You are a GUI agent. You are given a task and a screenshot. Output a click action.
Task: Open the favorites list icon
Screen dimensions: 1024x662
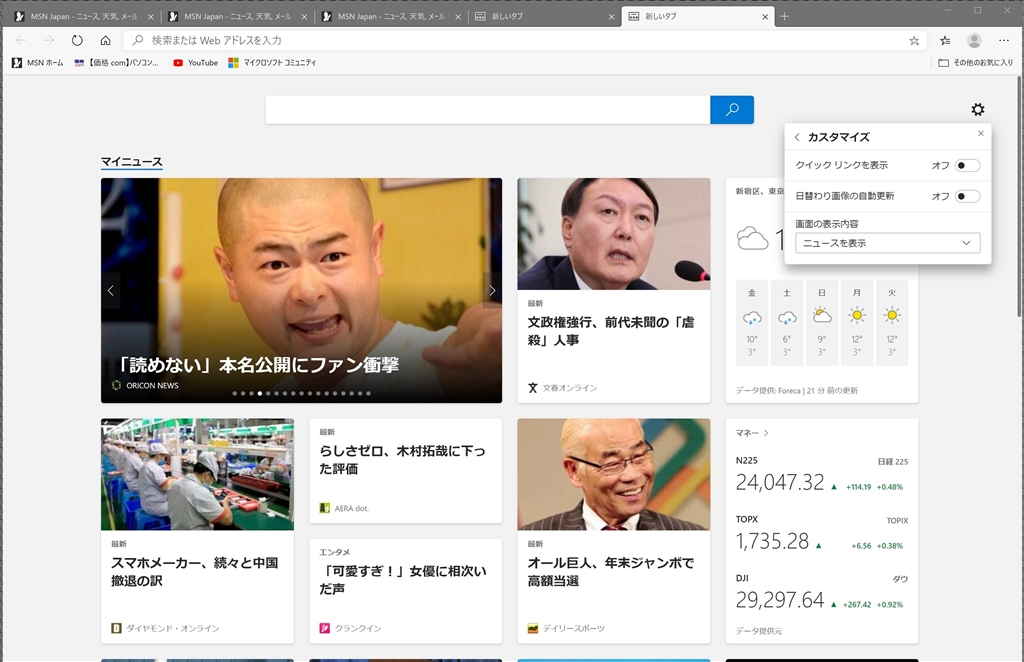[x=945, y=40]
